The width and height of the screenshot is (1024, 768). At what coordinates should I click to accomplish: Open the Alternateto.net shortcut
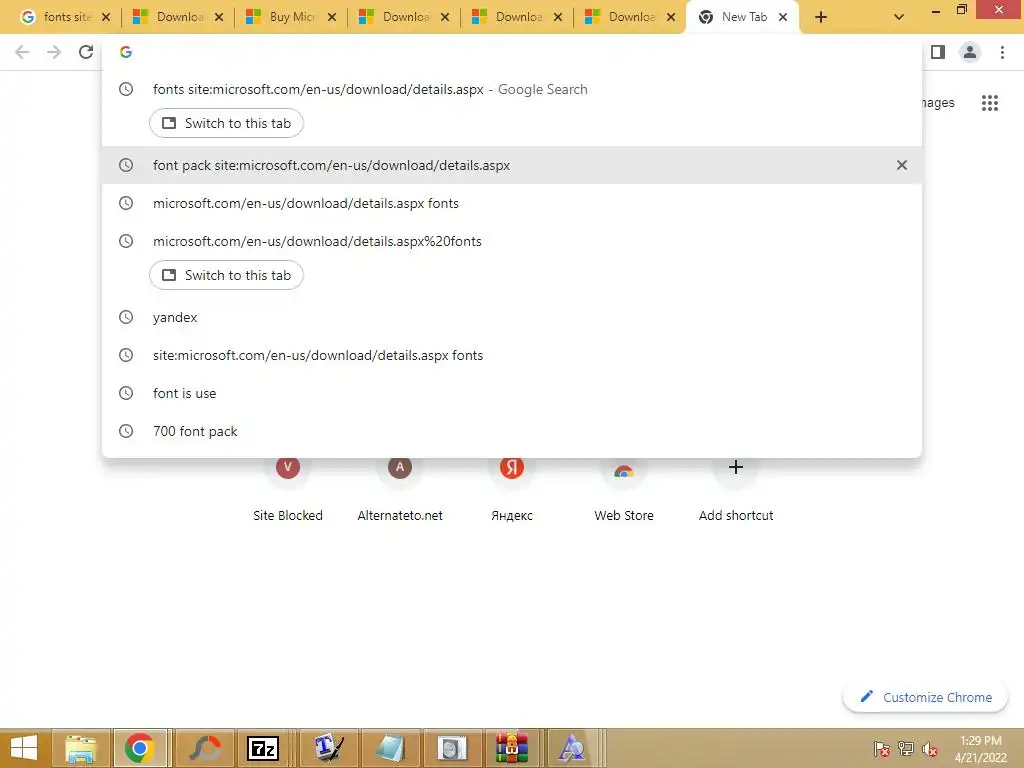tap(400, 490)
